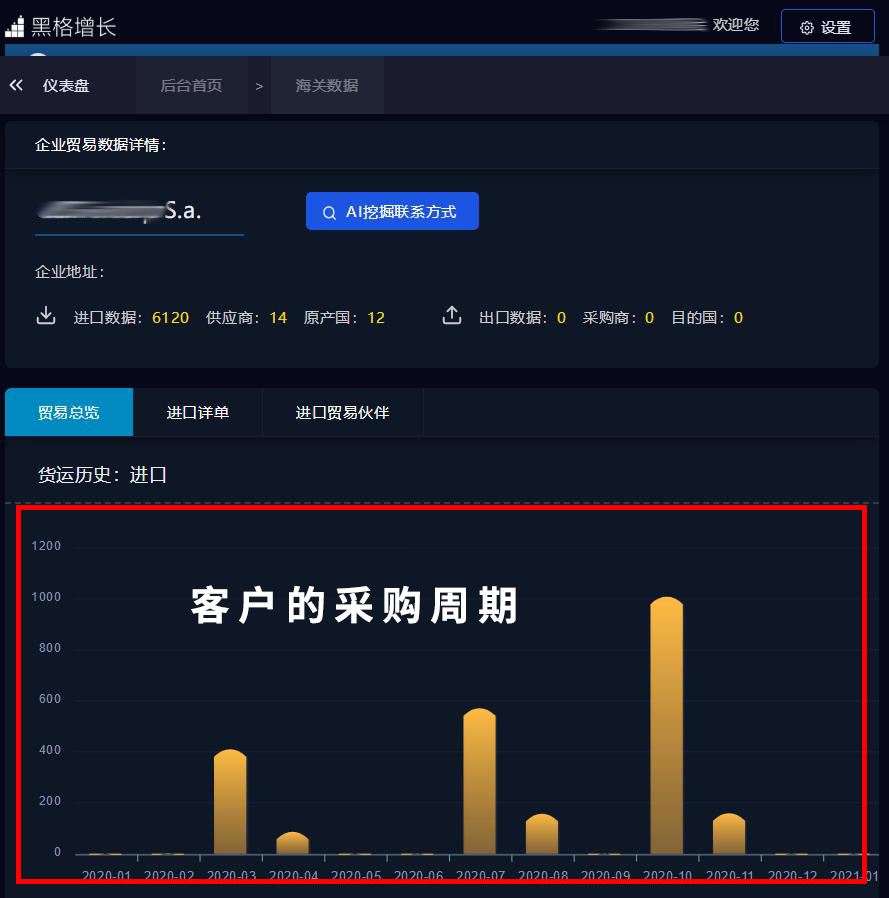
Task: Select the 海关数据 breadcrumb
Action: click(326, 86)
